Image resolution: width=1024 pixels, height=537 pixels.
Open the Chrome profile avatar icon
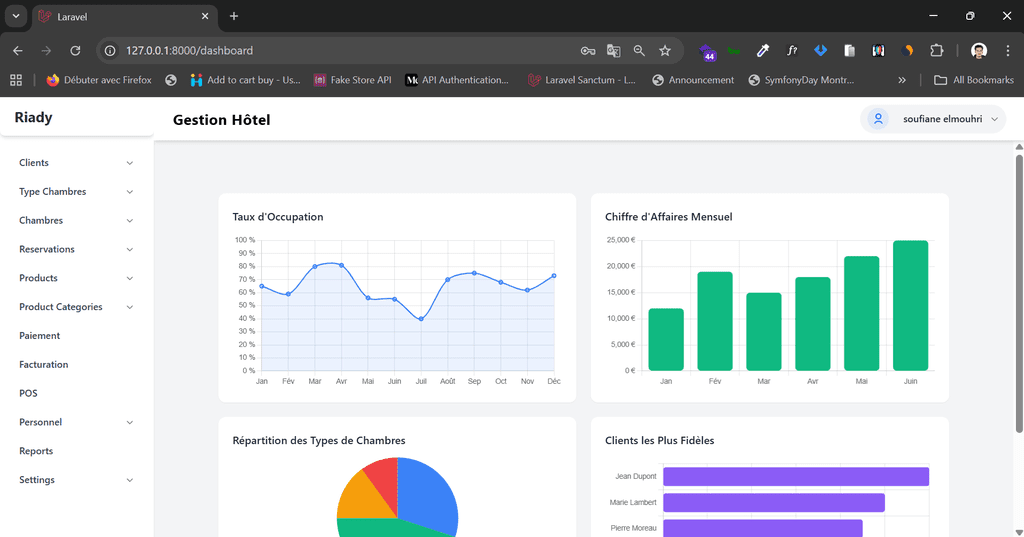(979, 50)
